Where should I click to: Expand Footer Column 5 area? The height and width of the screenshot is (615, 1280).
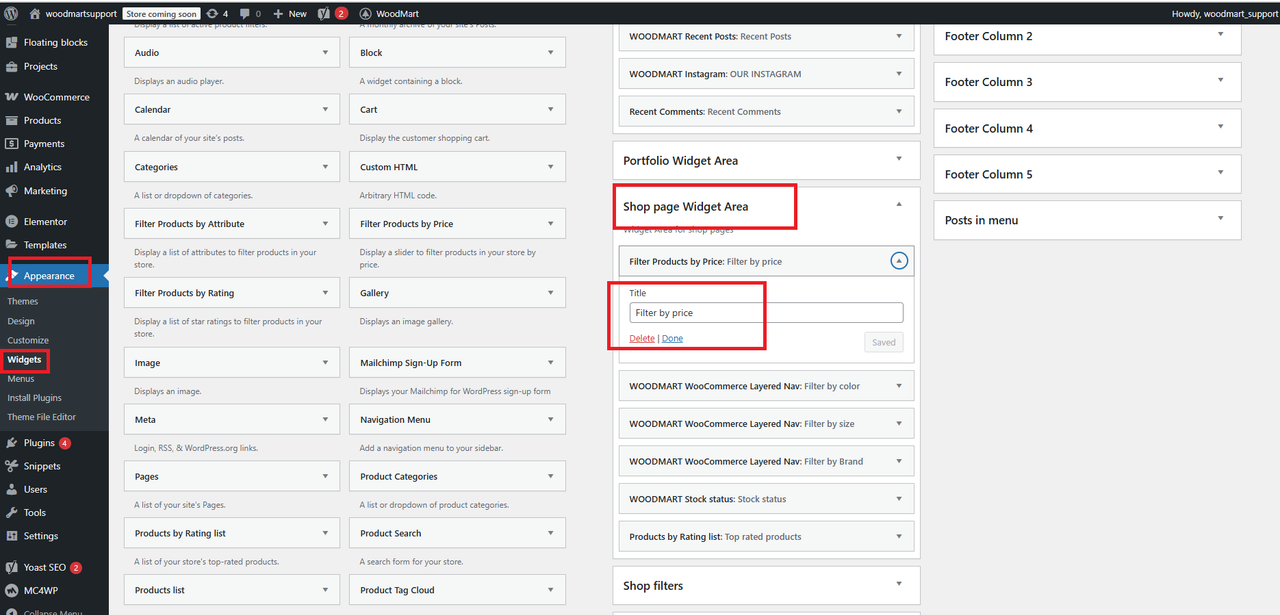(1220, 173)
